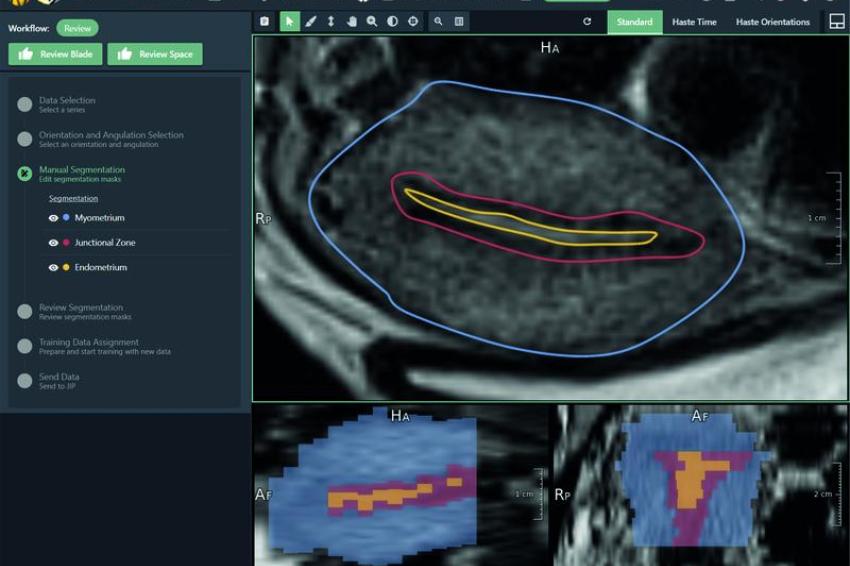Open the Orientation and Angulation Selection step
The image size is (850, 566).
click(x=100, y=139)
